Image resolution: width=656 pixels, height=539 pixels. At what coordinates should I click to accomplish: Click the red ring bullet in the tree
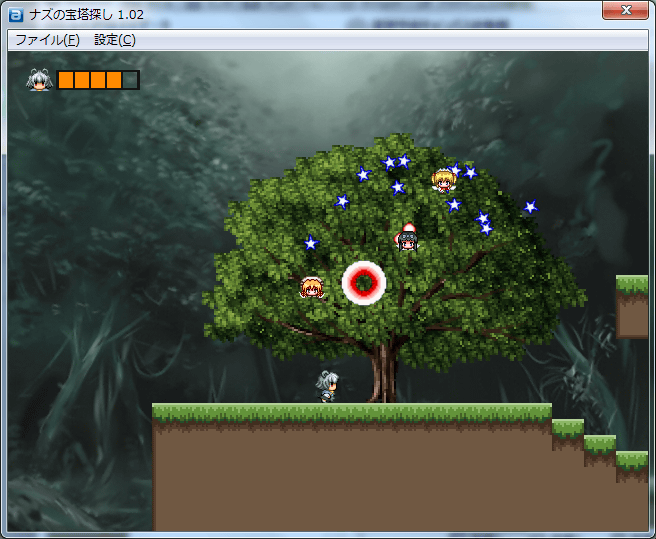click(x=364, y=283)
